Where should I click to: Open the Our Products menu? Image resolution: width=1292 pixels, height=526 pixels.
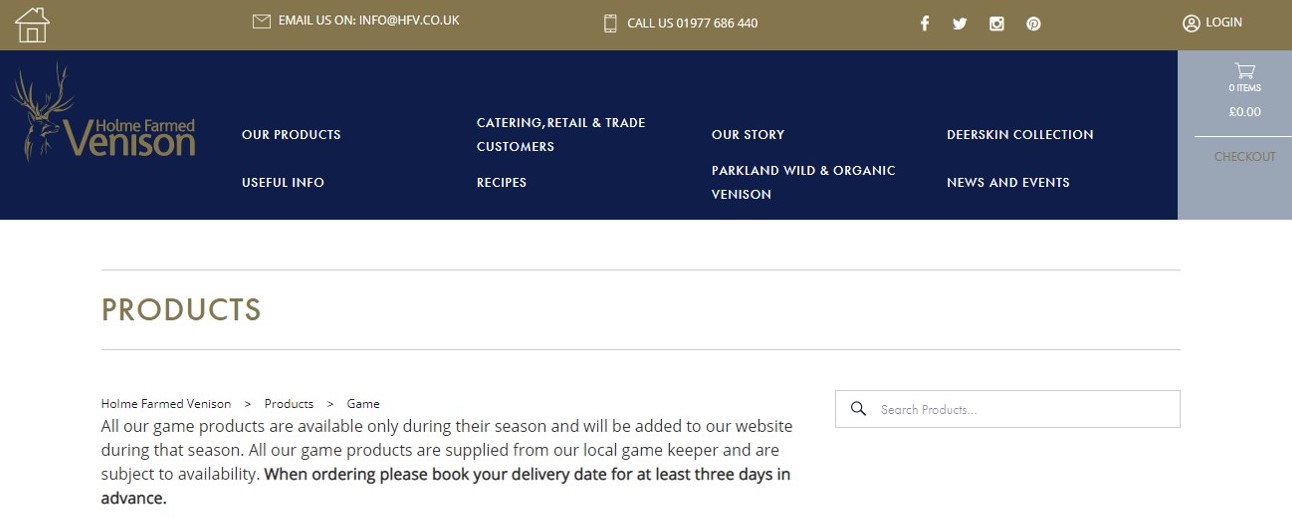coord(291,135)
